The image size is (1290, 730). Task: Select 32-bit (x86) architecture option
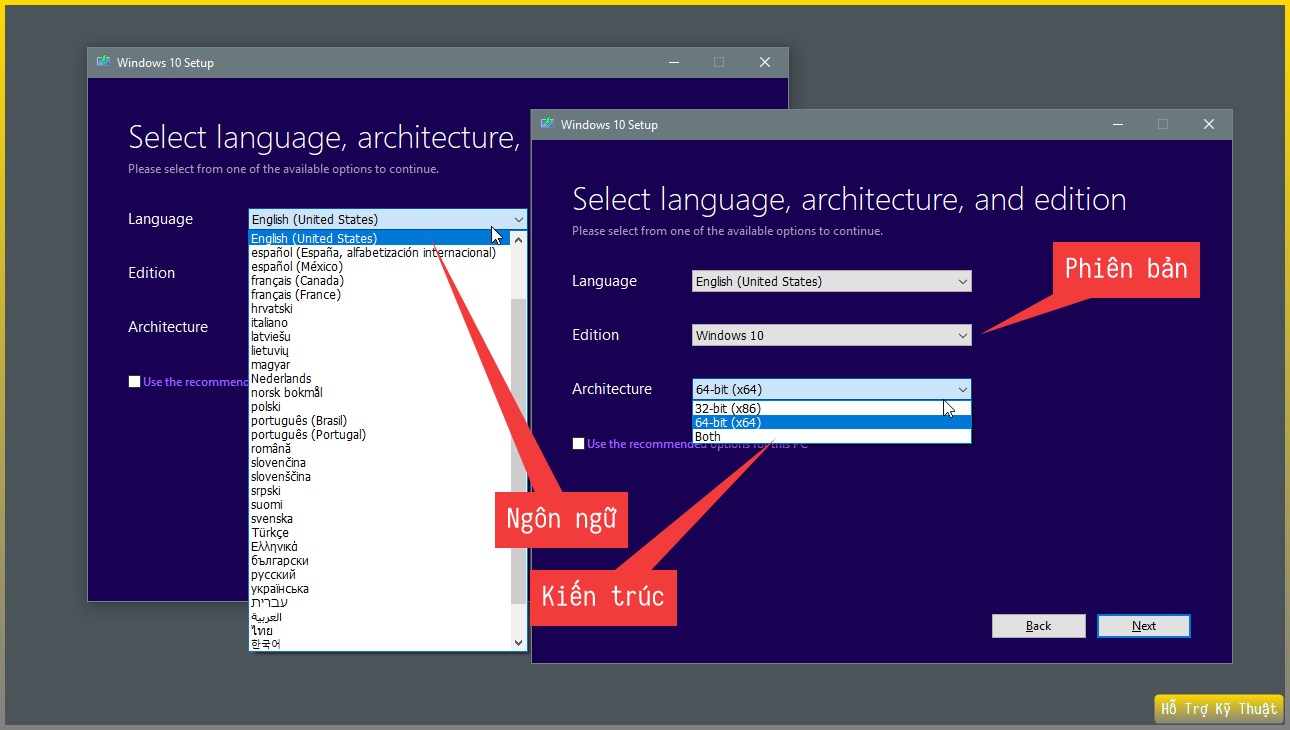pos(831,408)
